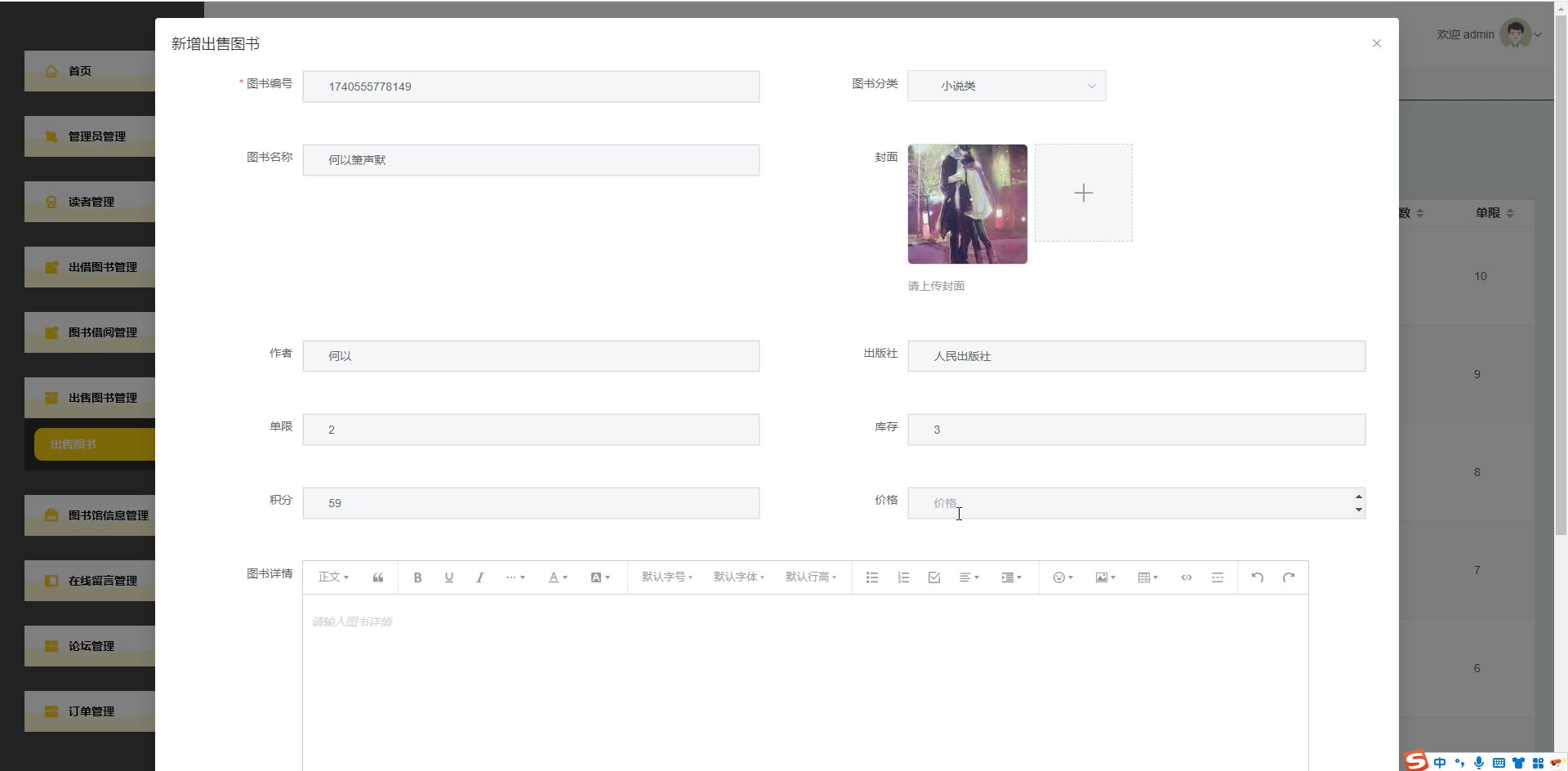Open the 默认字体 font family dropdown
Screen dimensions: 1568x771
739,577
